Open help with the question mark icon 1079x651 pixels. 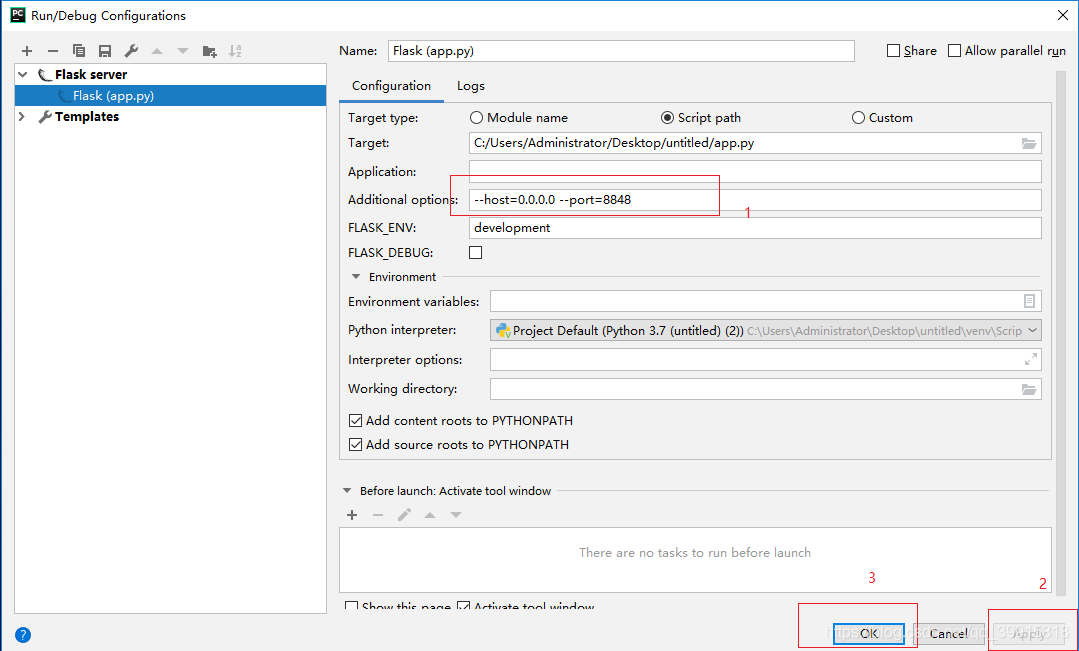point(23,634)
